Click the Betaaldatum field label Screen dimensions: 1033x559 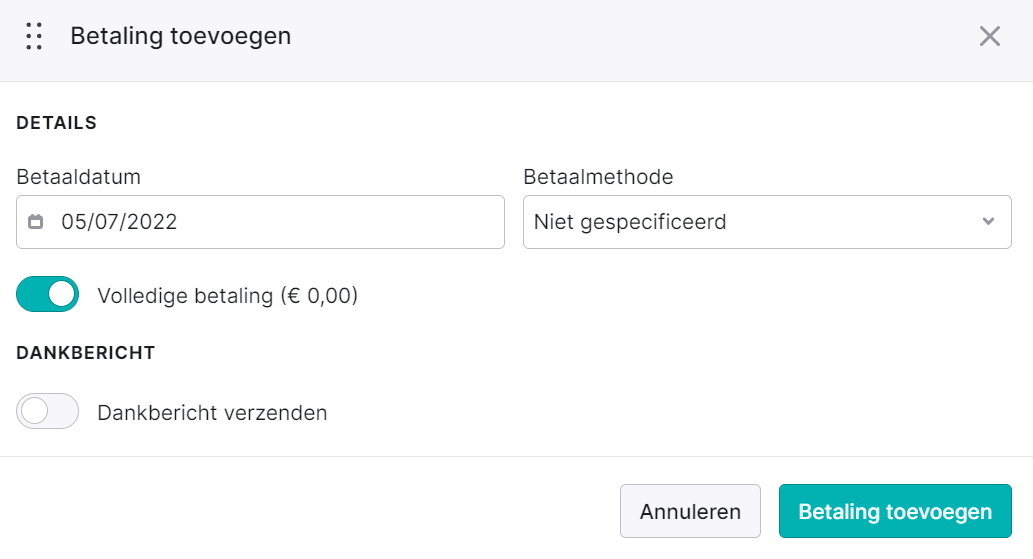(78, 176)
